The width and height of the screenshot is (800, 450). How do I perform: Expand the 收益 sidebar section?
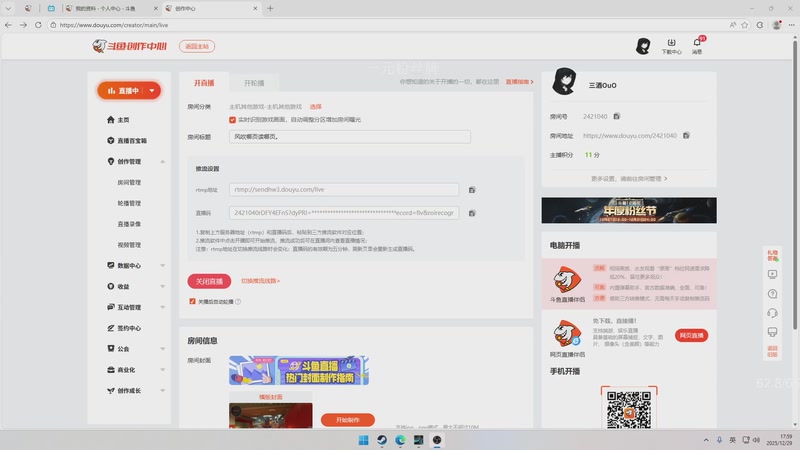[163, 286]
